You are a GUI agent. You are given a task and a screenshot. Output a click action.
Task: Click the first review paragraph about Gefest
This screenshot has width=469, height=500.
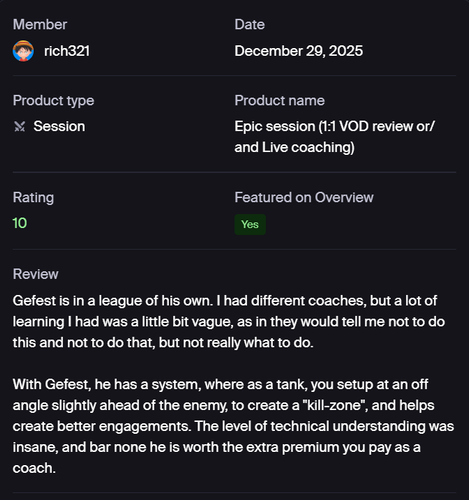(x=229, y=322)
